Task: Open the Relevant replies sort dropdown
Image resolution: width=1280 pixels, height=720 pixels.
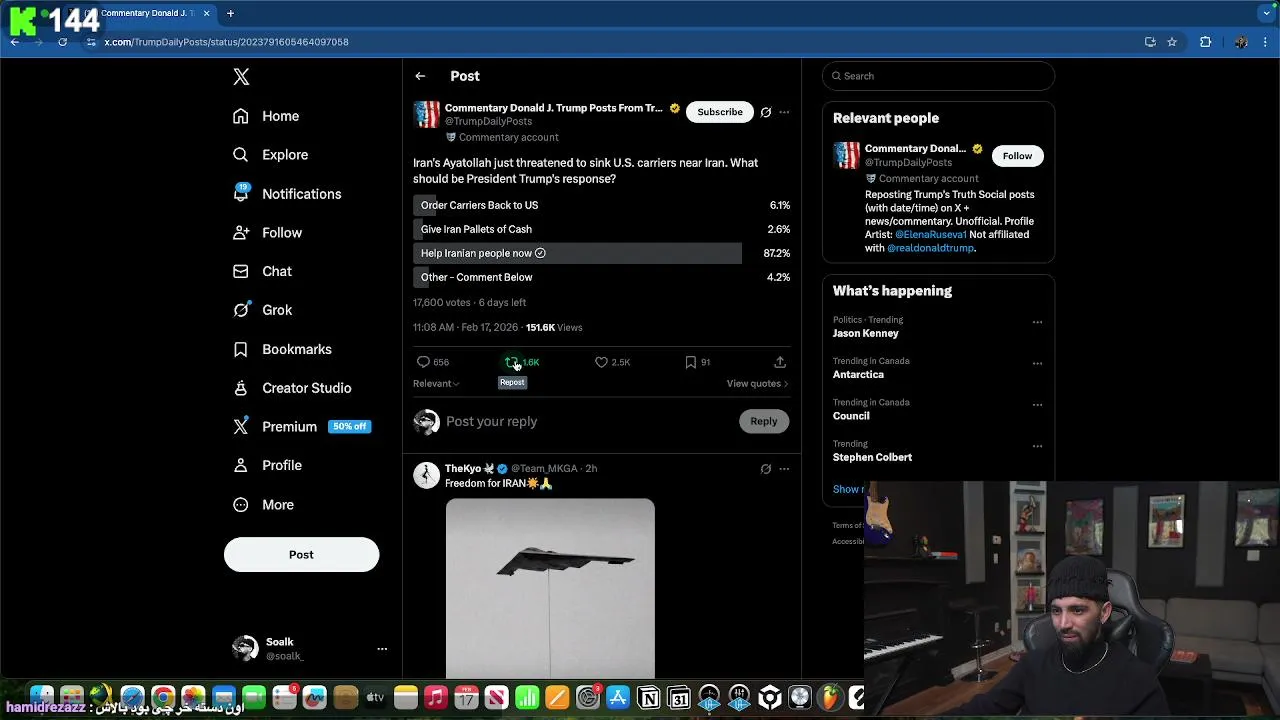Action: pyautogui.click(x=436, y=384)
